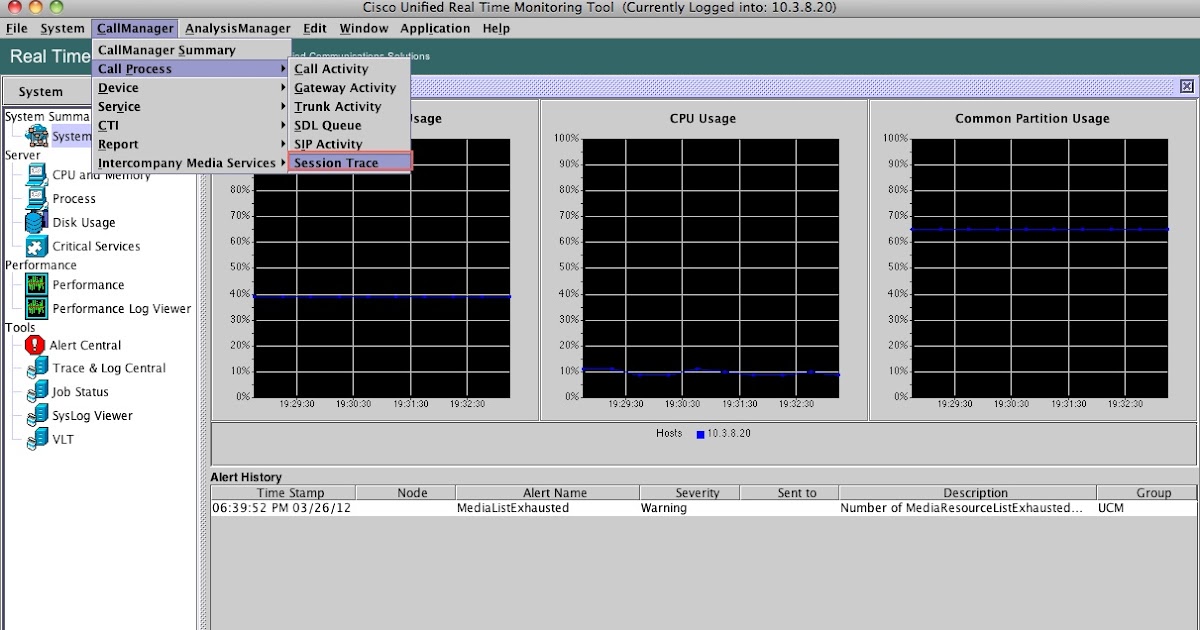Sort alerts by Description column
This screenshot has height=630, width=1200.
pos(968,493)
